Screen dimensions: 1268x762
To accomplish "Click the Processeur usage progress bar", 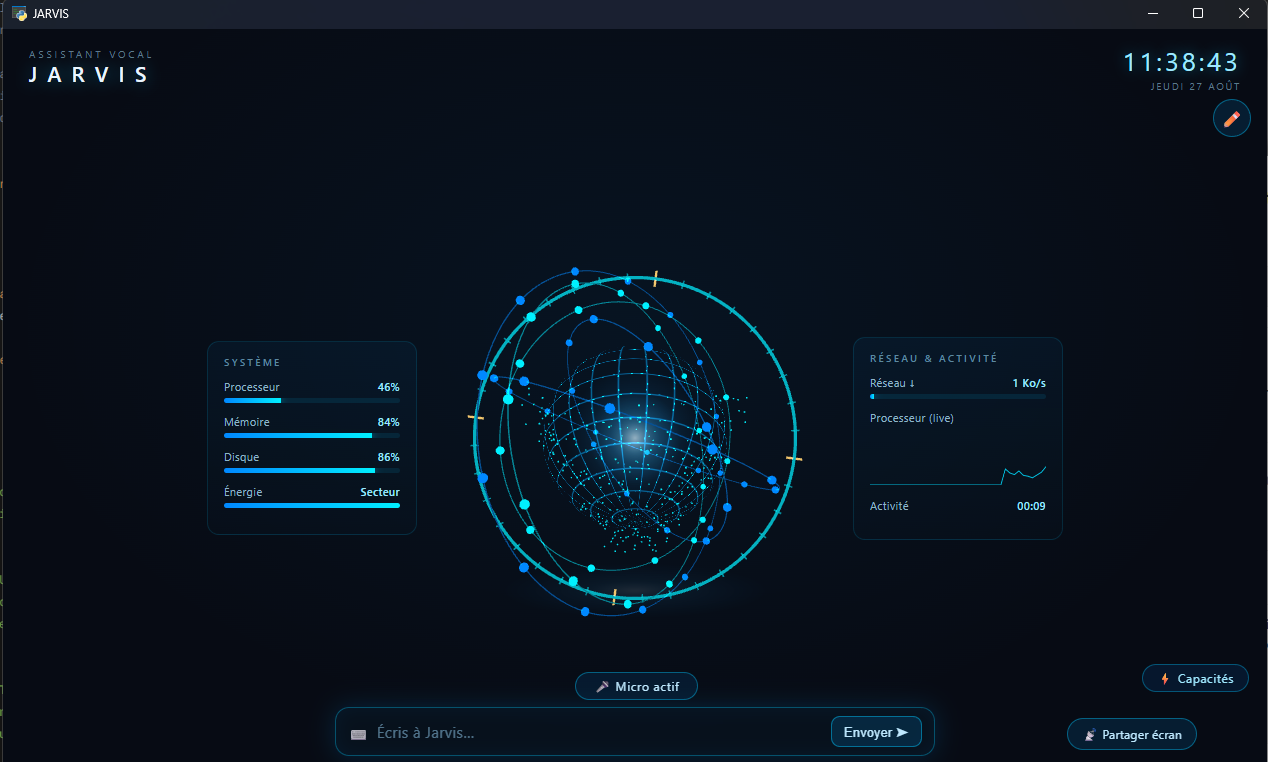I will 312,401.
